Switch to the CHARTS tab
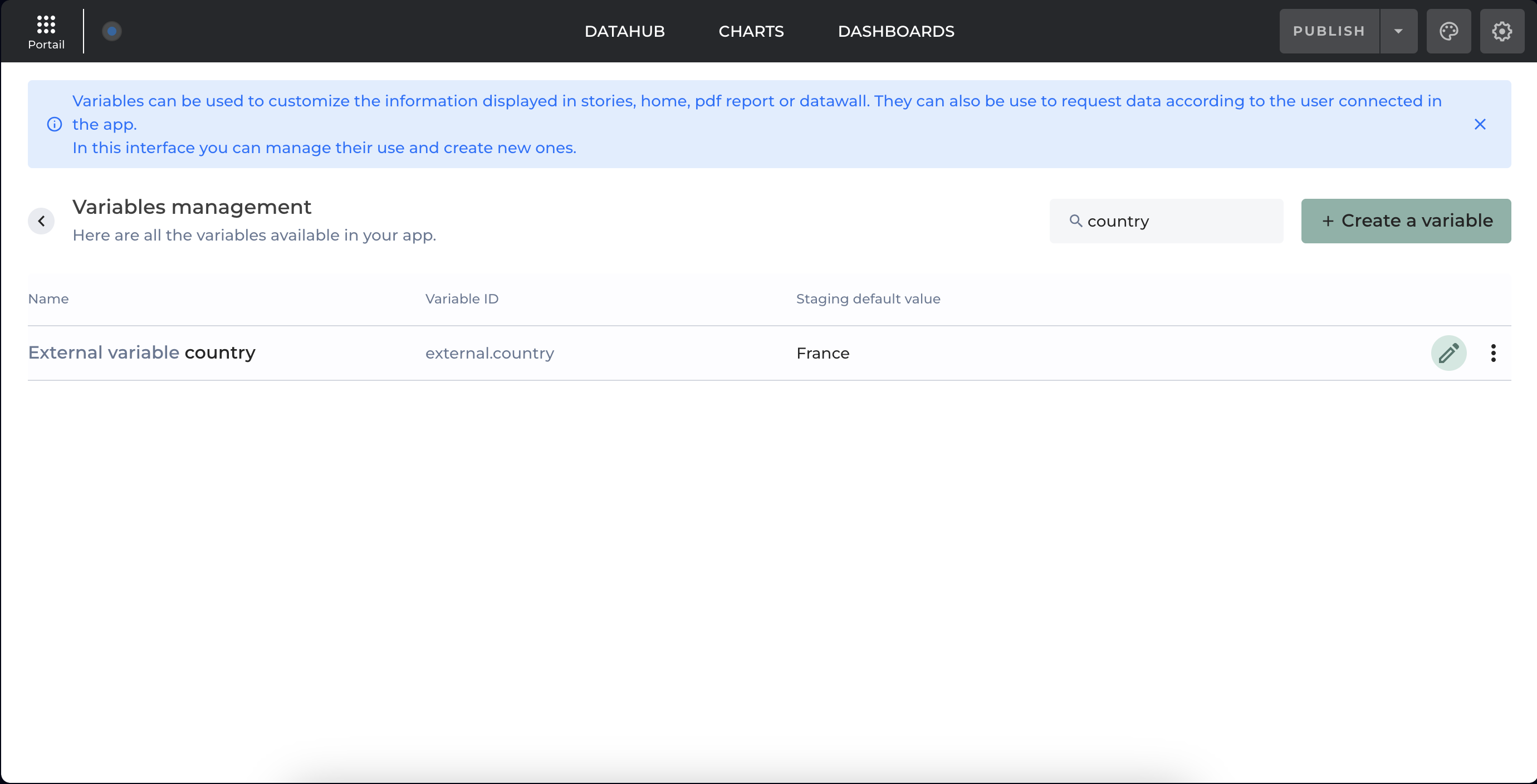 751,31
